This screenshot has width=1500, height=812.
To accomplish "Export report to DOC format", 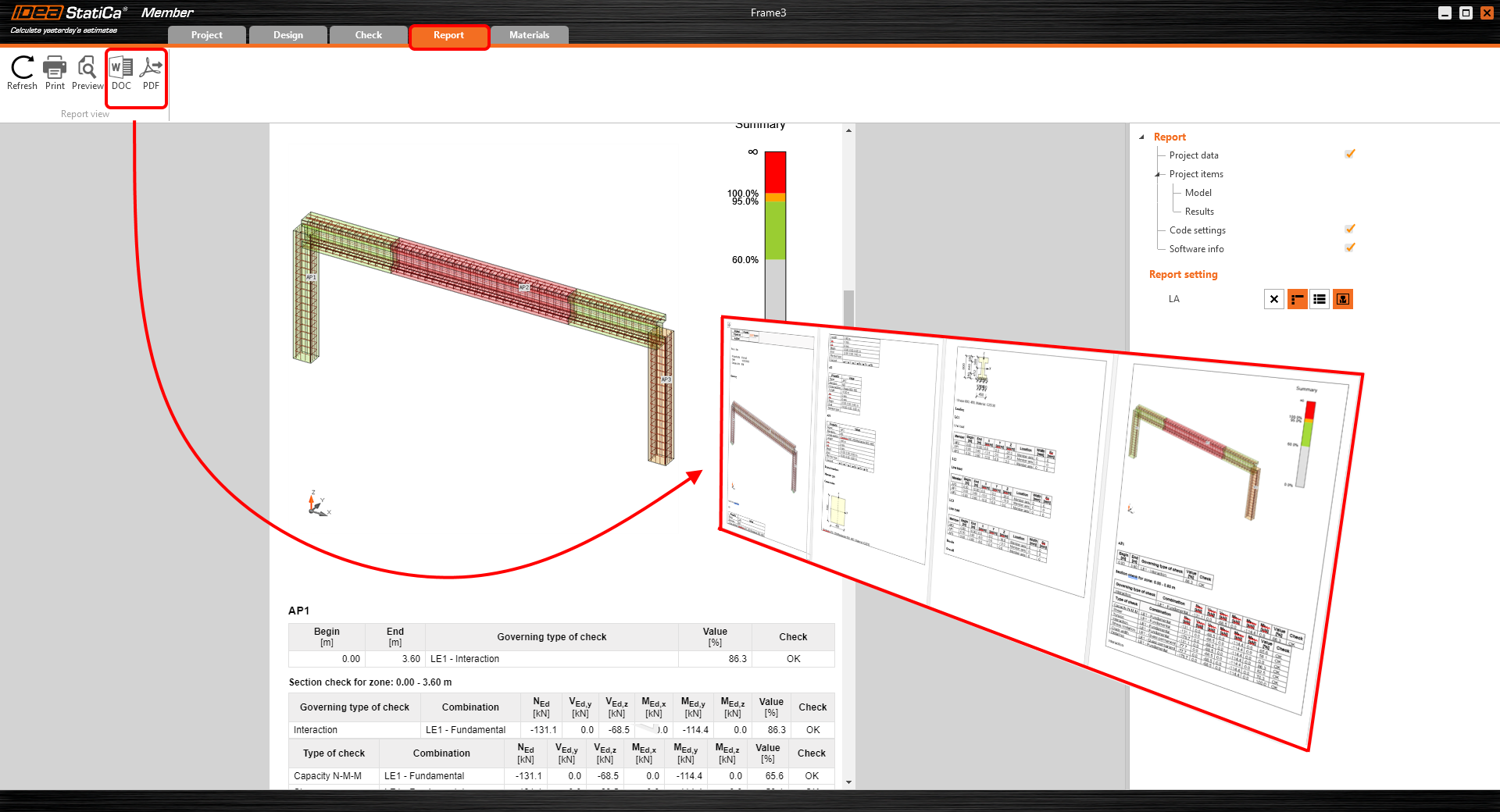I will pyautogui.click(x=121, y=73).
